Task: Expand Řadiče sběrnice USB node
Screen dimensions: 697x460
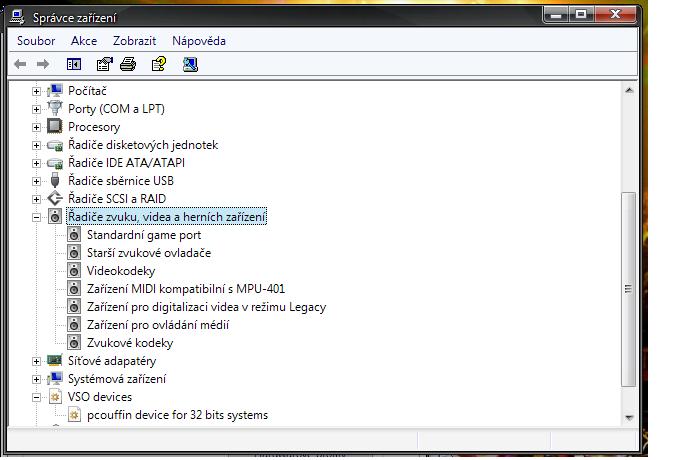Action: tap(36, 181)
